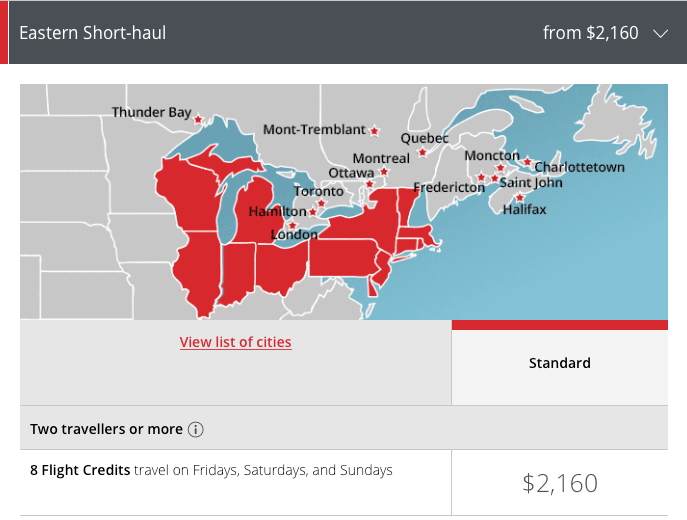Click the Mont-Tremblant star marker
This screenshot has height=520, width=687.
click(374, 131)
